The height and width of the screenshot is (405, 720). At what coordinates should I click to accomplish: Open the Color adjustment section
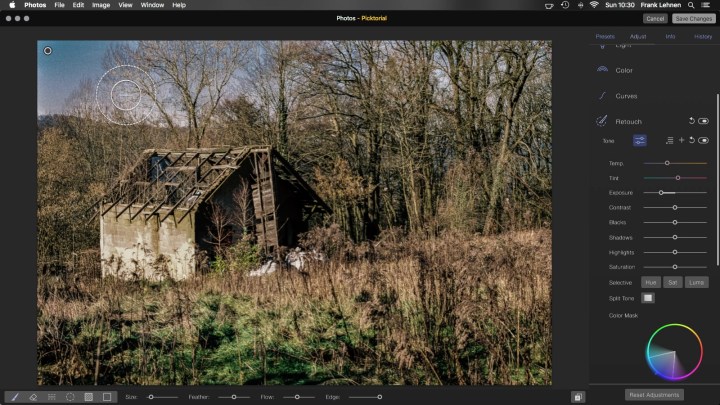tap(624, 70)
